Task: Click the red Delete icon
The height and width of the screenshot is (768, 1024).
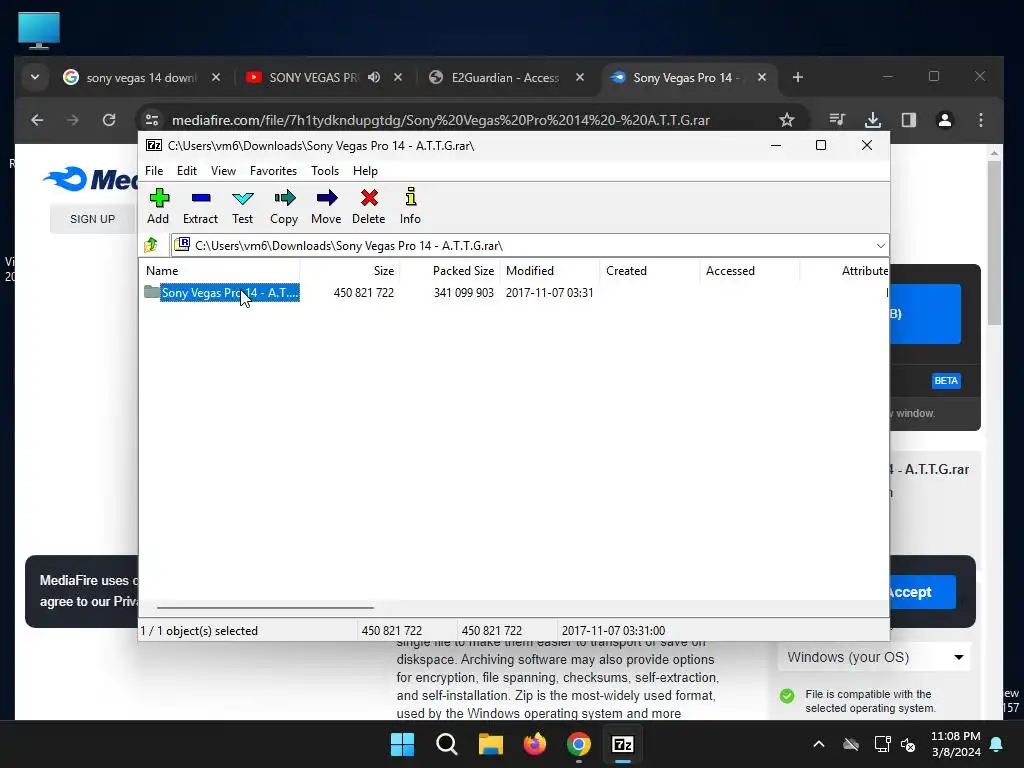Action: (368, 206)
